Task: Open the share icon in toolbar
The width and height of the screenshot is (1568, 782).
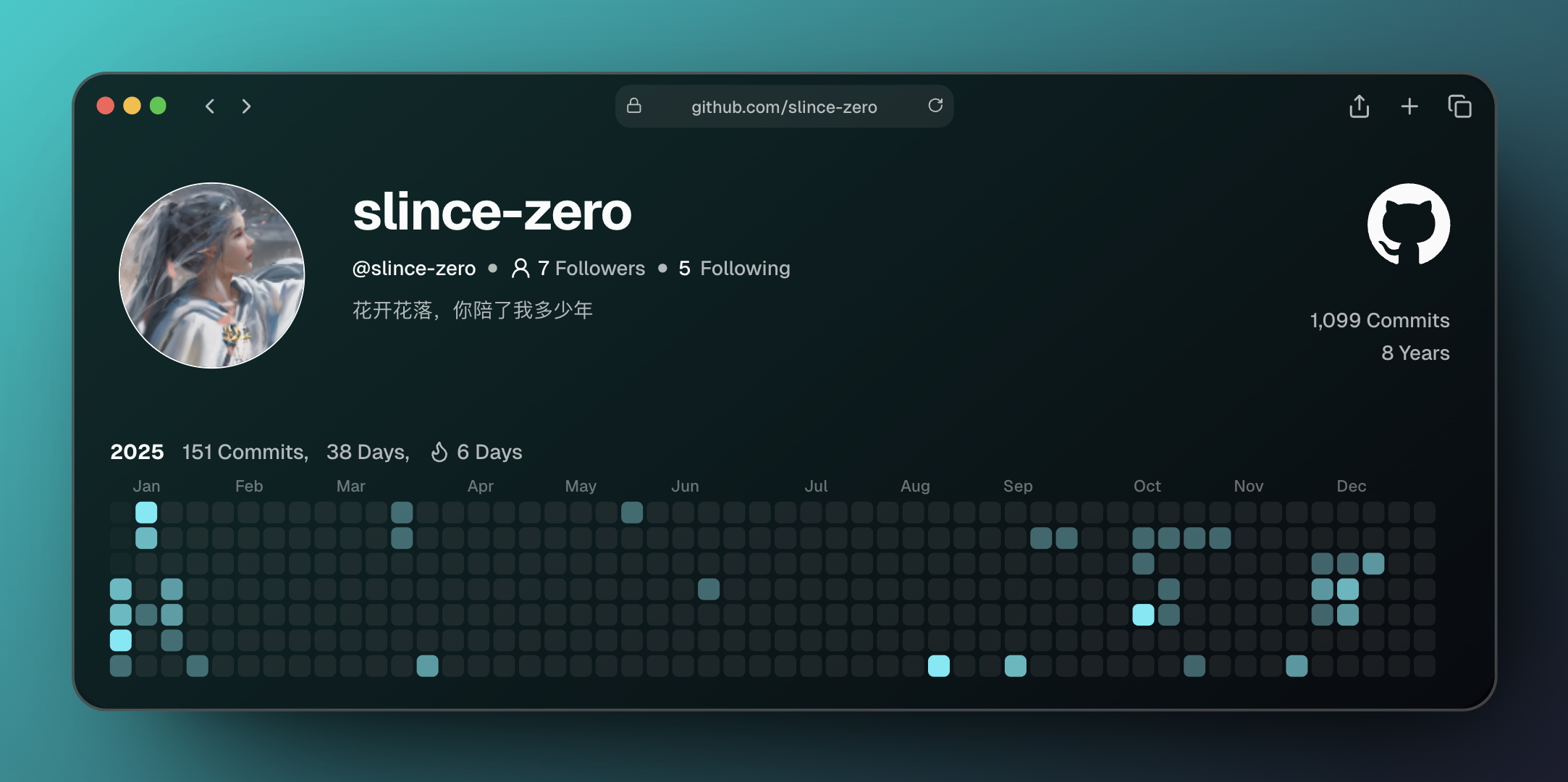Action: pos(1359,106)
